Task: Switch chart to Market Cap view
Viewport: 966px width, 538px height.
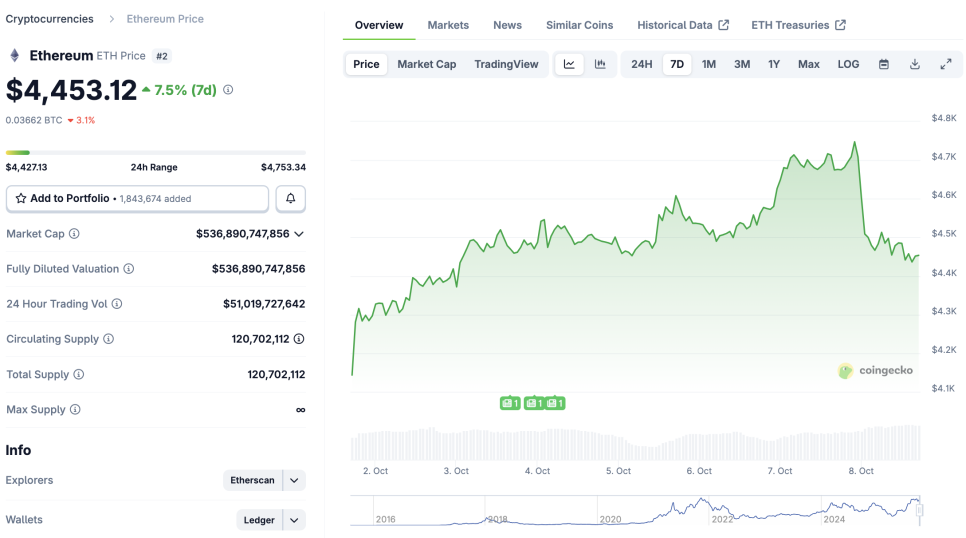Action: [x=426, y=64]
